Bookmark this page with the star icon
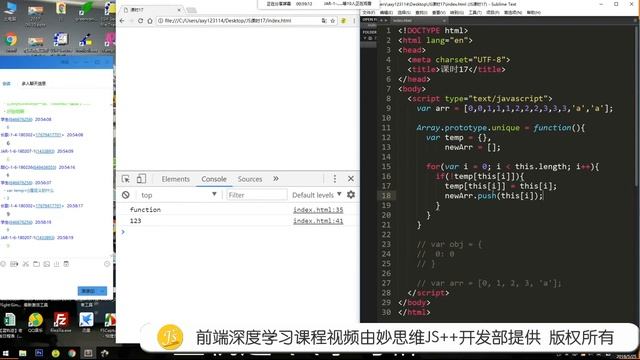The width and height of the screenshot is (640, 360). (x=333, y=20)
